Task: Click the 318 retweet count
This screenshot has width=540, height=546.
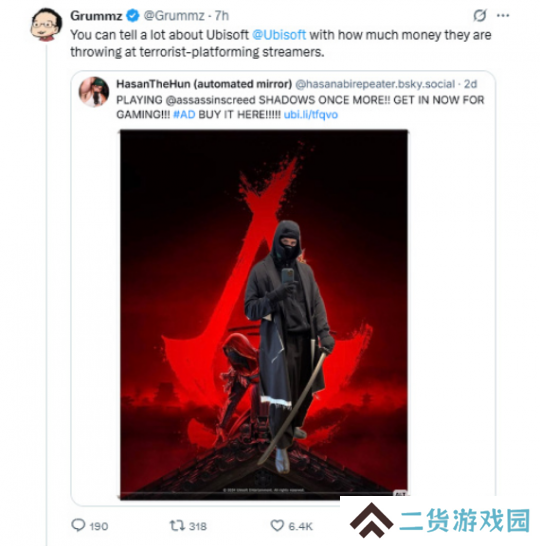Action: coord(197,526)
